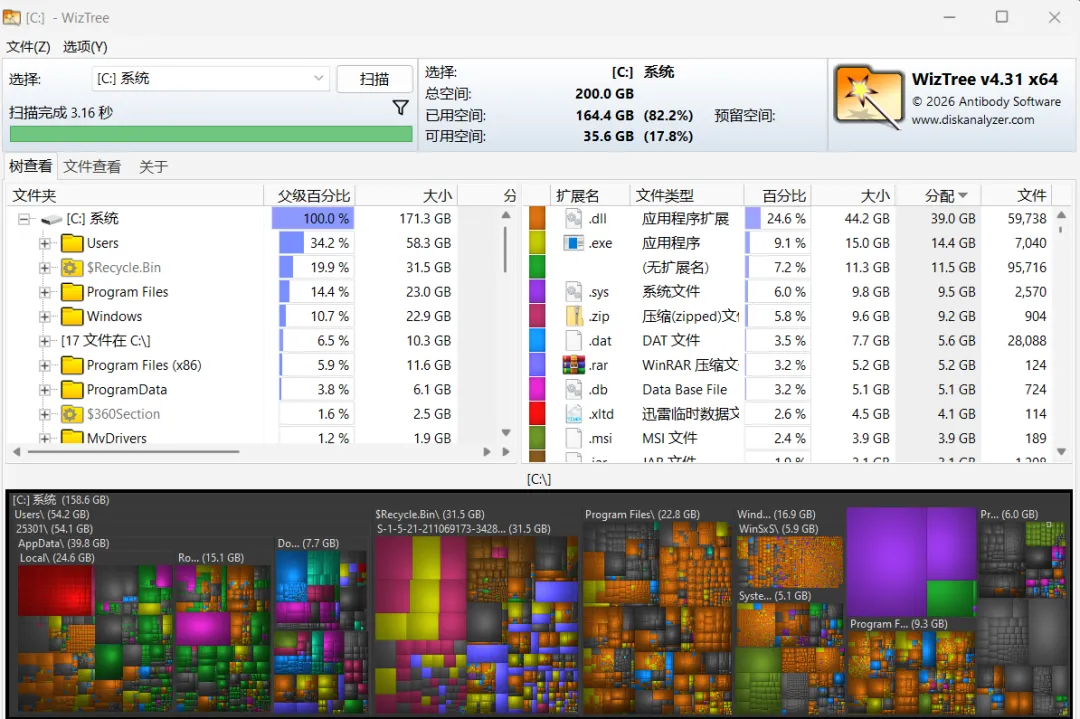
Task: Select the (无扩展名) file type row
Action: [789, 267]
